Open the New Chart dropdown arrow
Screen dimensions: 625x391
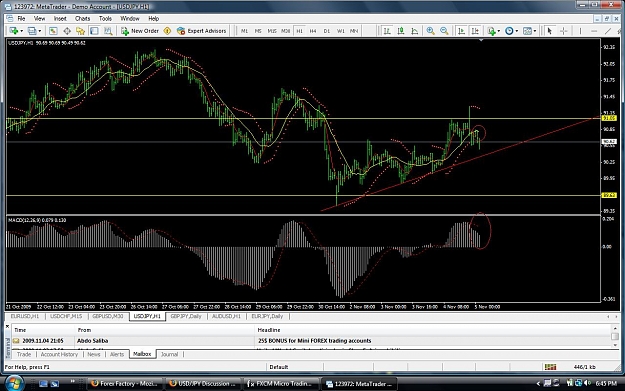pos(21,31)
